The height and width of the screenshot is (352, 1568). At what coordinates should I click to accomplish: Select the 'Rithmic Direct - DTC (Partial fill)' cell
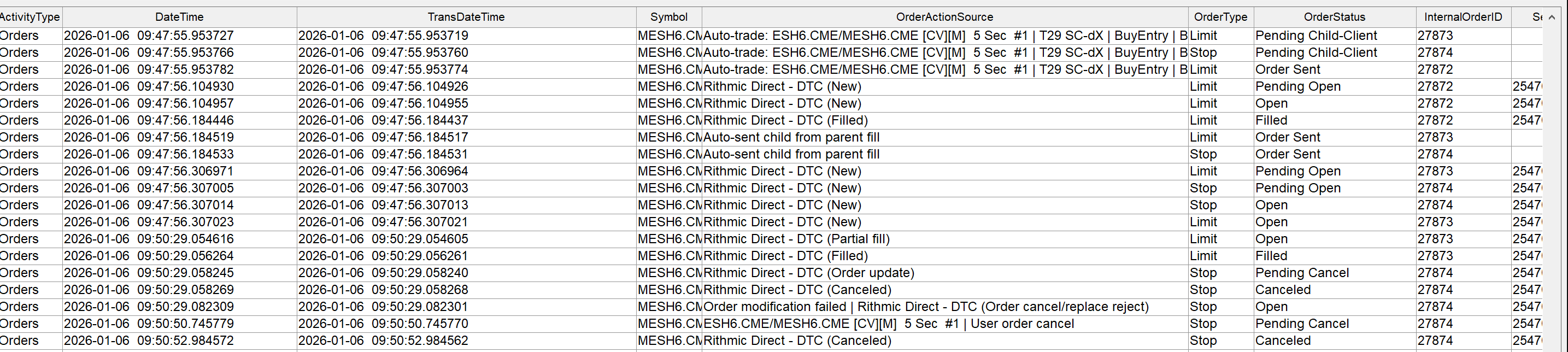(x=796, y=239)
